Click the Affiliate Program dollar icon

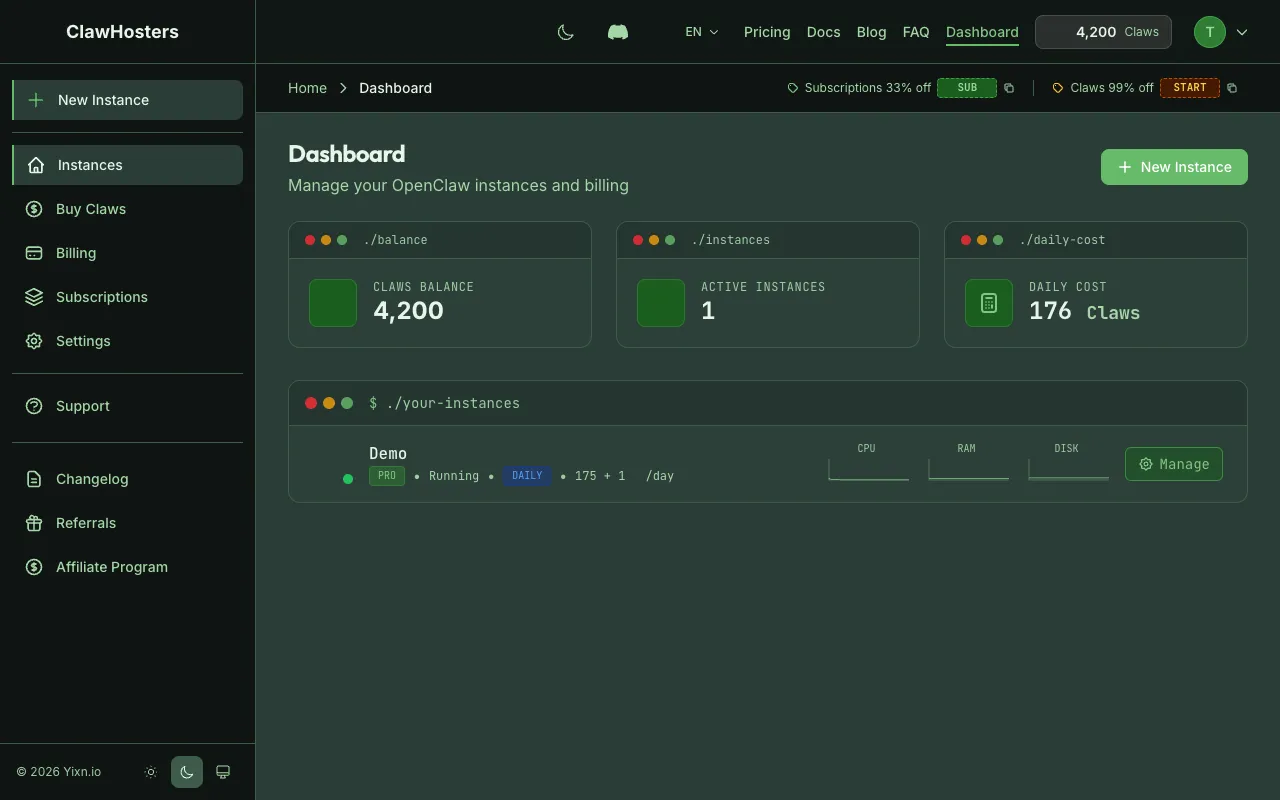[x=33, y=567]
